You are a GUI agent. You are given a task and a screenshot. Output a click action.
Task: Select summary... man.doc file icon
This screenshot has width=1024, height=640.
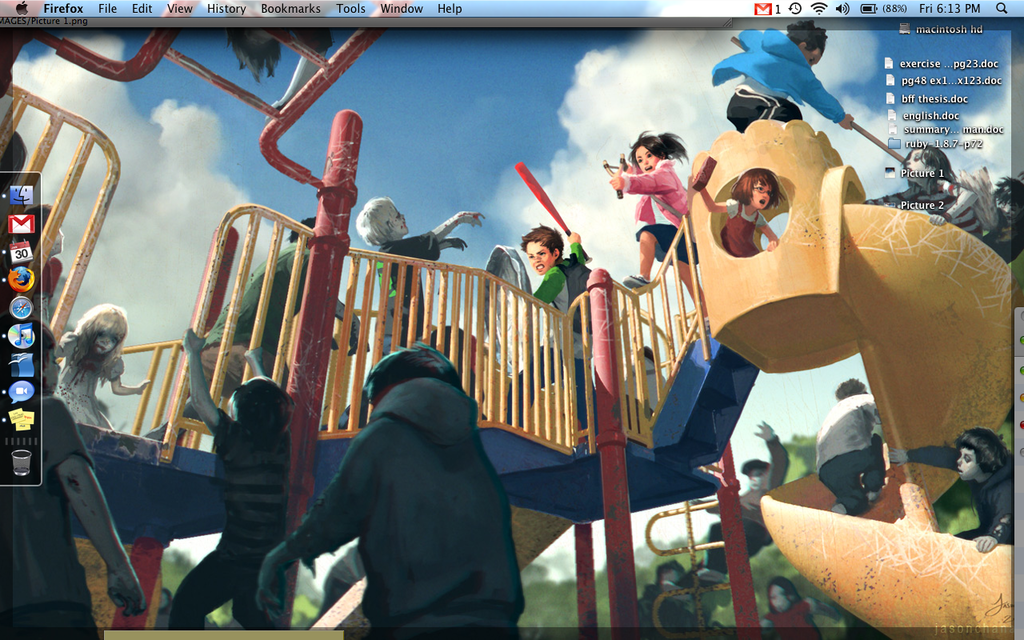pyautogui.click(x=893, y=129)
